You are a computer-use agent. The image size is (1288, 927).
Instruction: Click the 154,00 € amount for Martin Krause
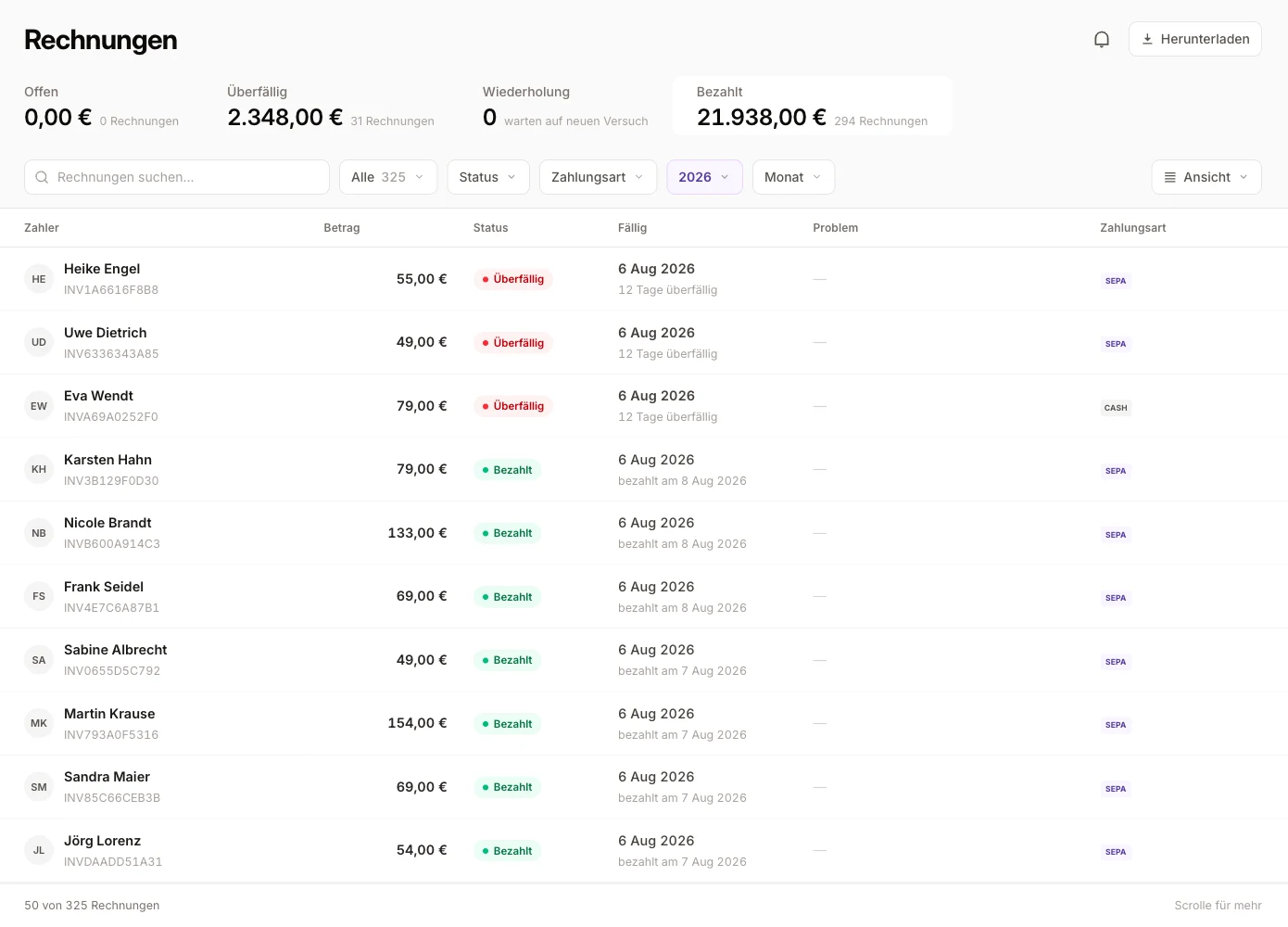click(417, 723)
